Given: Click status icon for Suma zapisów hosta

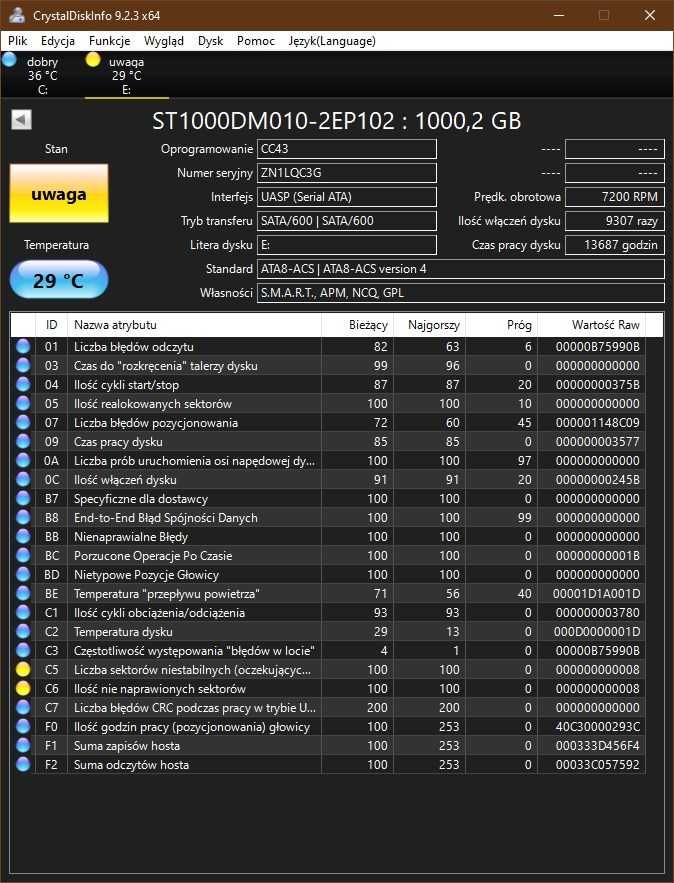Looking at the screenshot, I should point(23,746).
